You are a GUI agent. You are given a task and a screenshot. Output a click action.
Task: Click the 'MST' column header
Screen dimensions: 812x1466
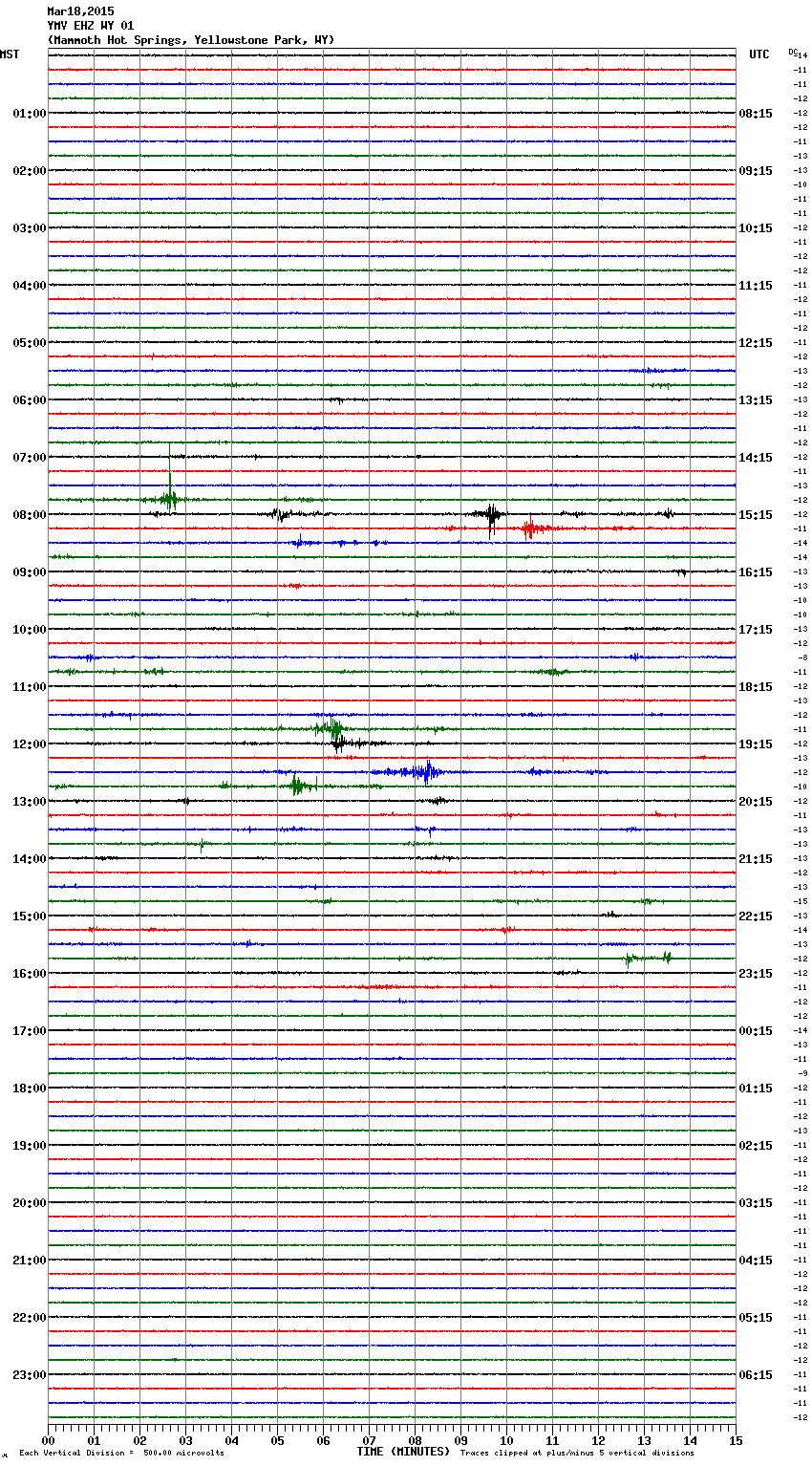[x=10, y=54]
